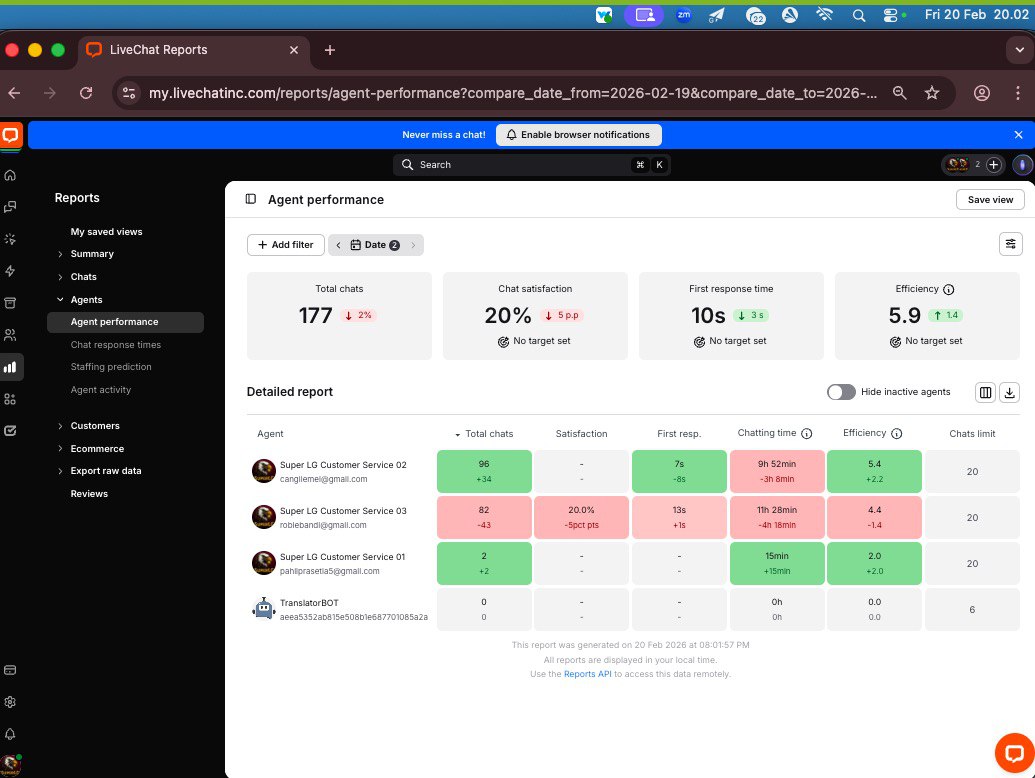Click the Wi-Fi status icon in menu bar
The image size is (1035, 778).
coord(824,15)
